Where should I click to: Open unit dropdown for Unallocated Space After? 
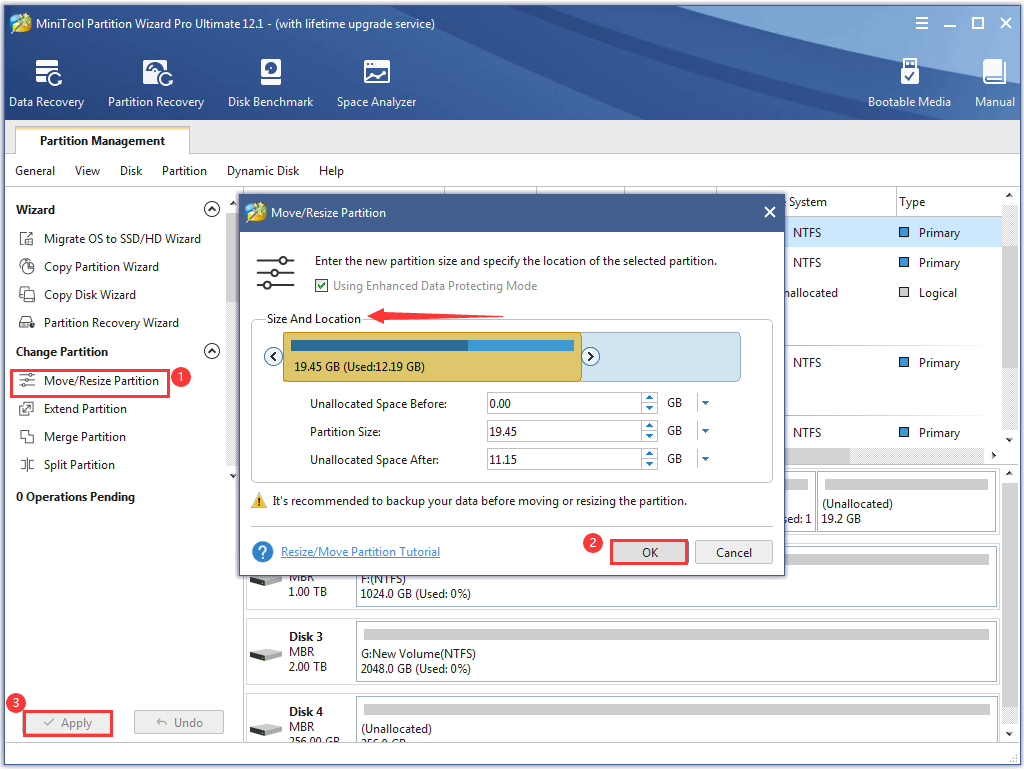705,460
